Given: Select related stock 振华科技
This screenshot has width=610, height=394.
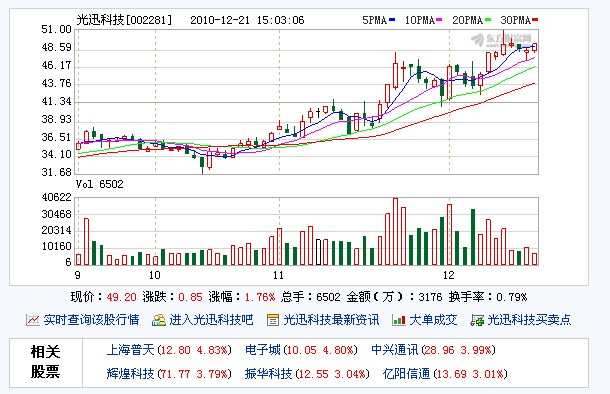Looking at the screenshot, I should coord(268,374).
